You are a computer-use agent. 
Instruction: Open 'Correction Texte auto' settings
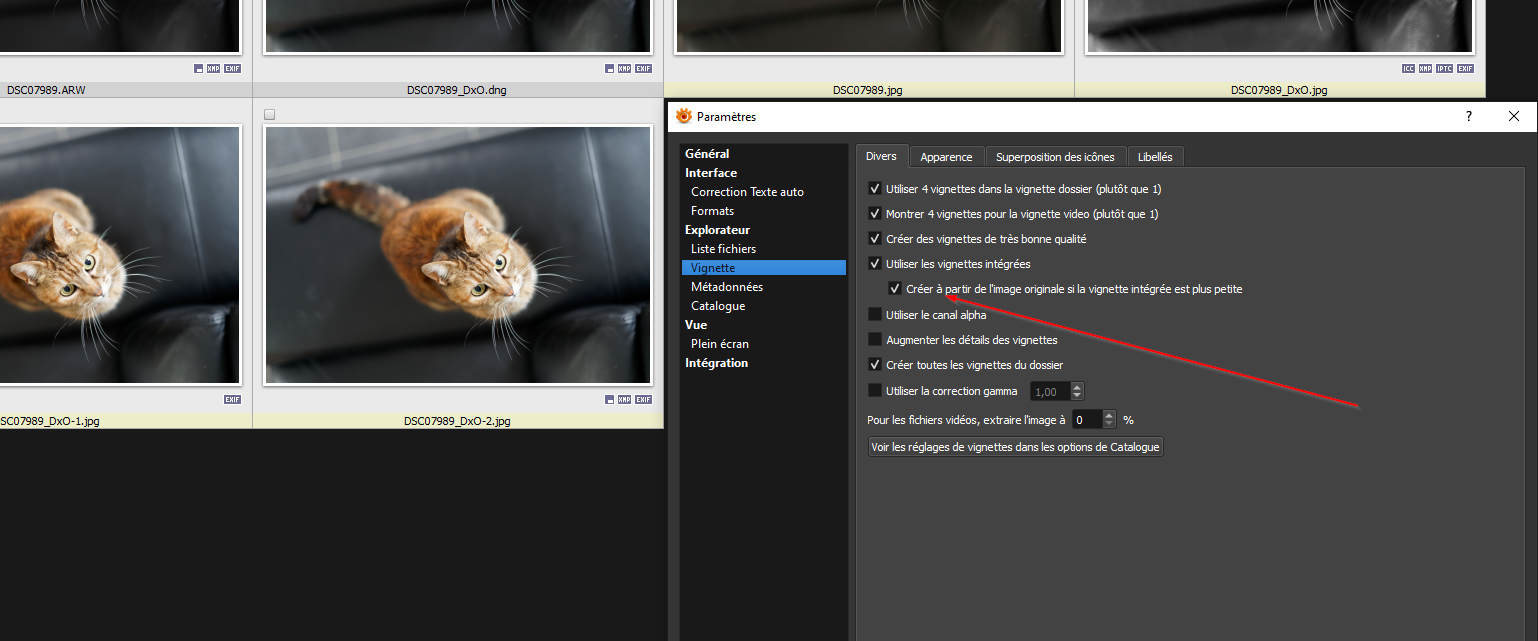(747, 192)
